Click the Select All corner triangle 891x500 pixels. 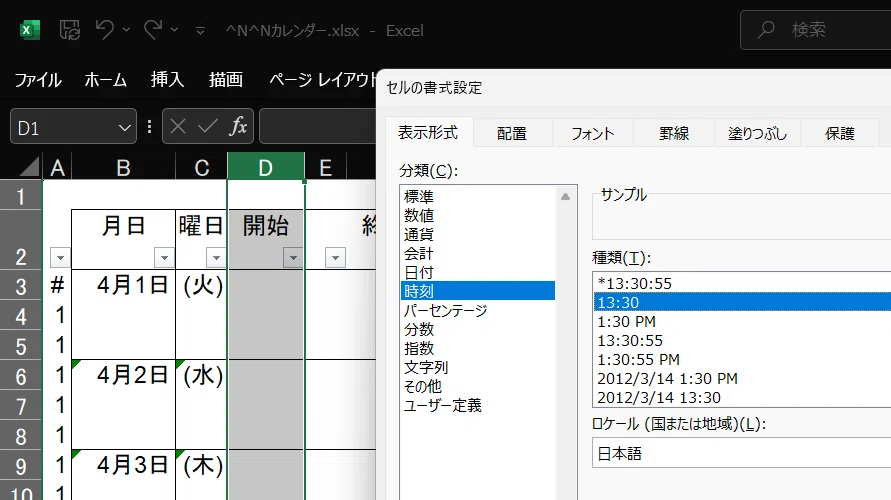[x=28, y=166]
